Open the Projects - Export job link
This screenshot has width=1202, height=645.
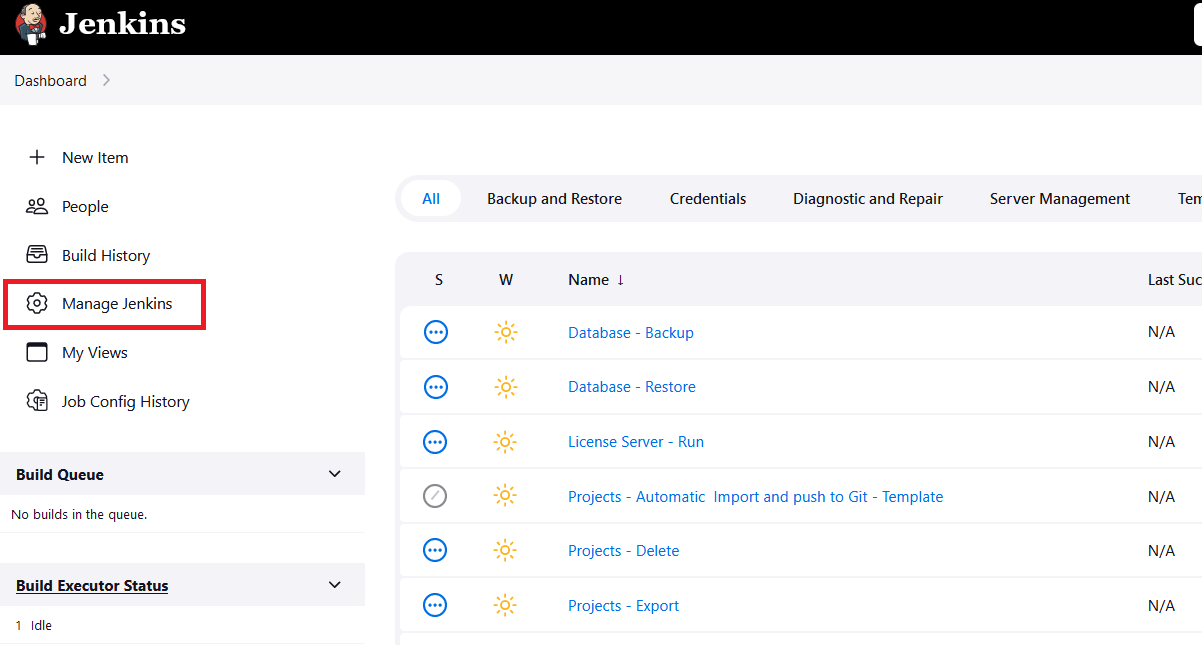[x=623, y=606]
